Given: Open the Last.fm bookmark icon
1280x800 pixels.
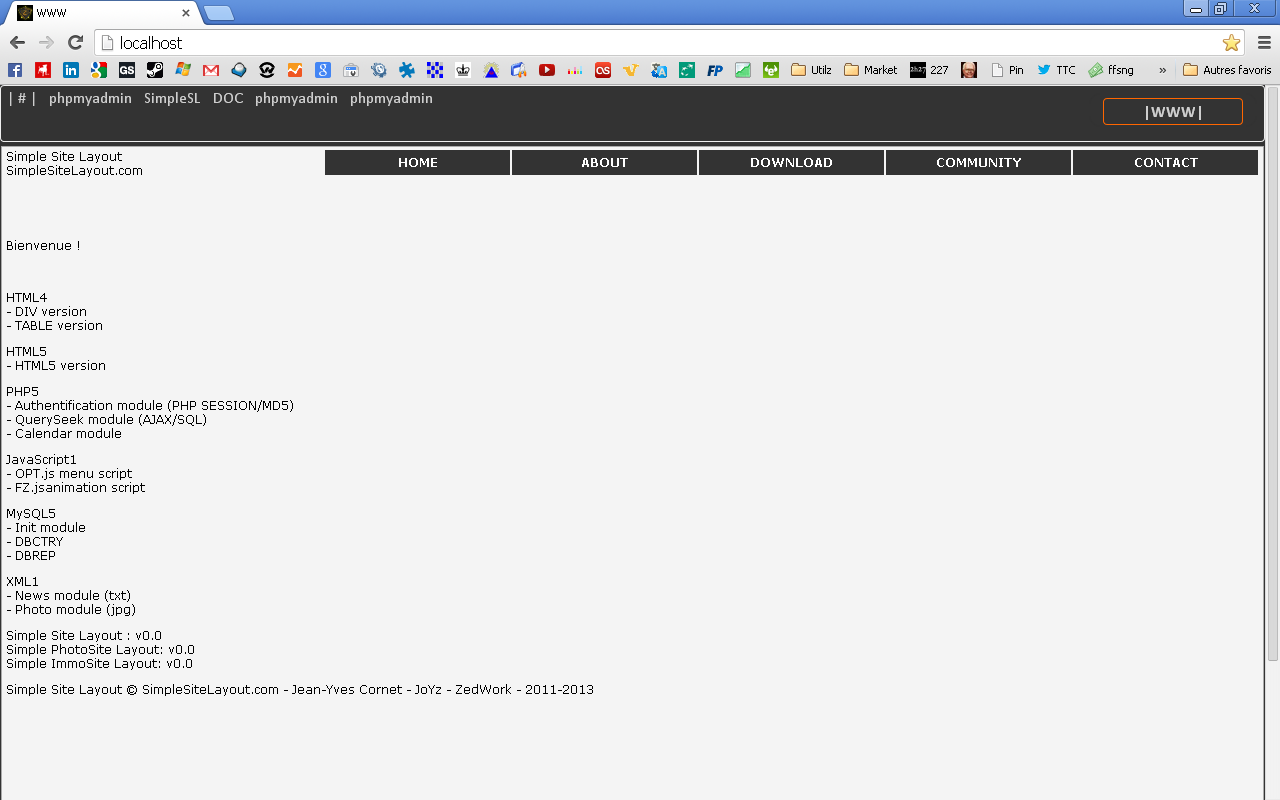Looking at the screenshot, I should (x=602, y=70).
